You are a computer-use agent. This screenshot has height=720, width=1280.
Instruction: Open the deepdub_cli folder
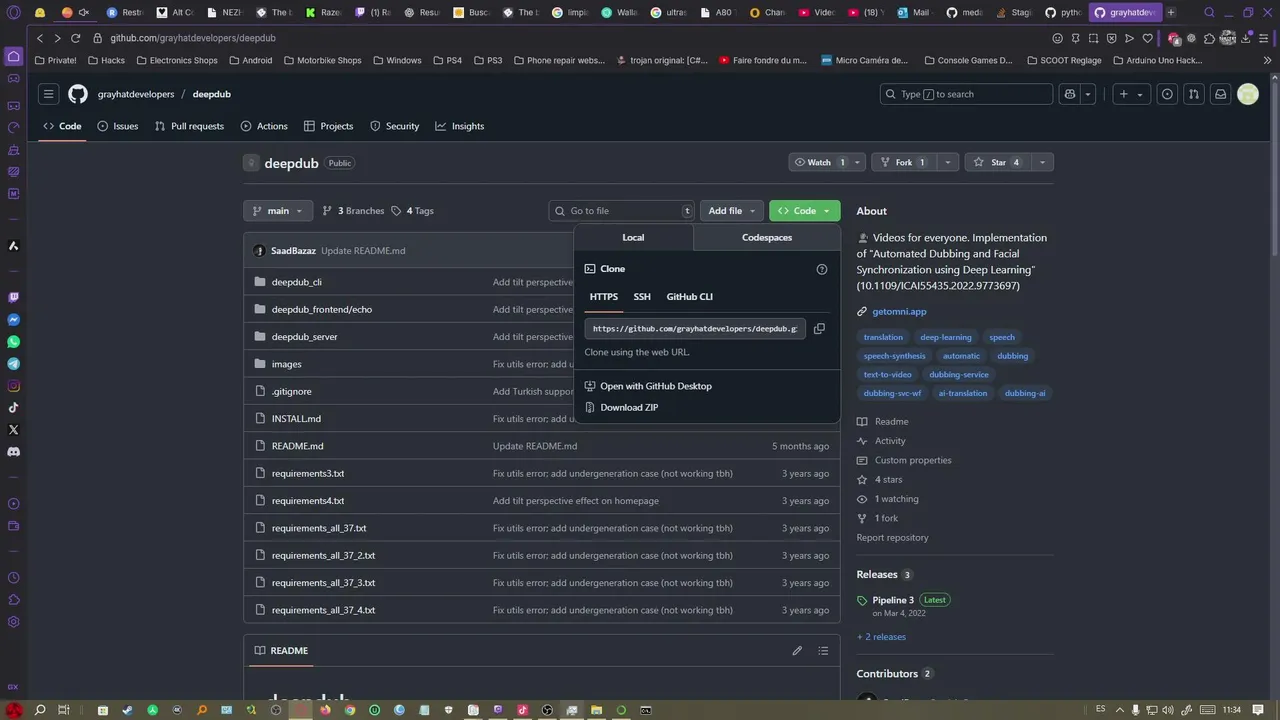coord(297,282)
